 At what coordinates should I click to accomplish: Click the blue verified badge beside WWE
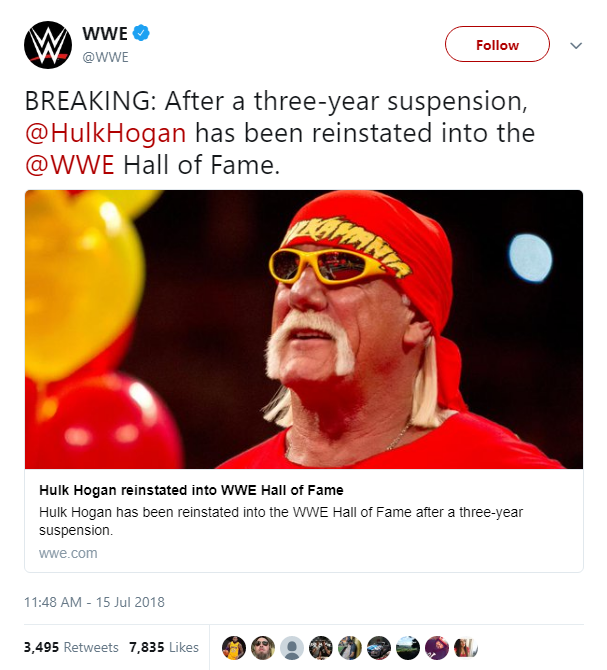tap(141, 33)
